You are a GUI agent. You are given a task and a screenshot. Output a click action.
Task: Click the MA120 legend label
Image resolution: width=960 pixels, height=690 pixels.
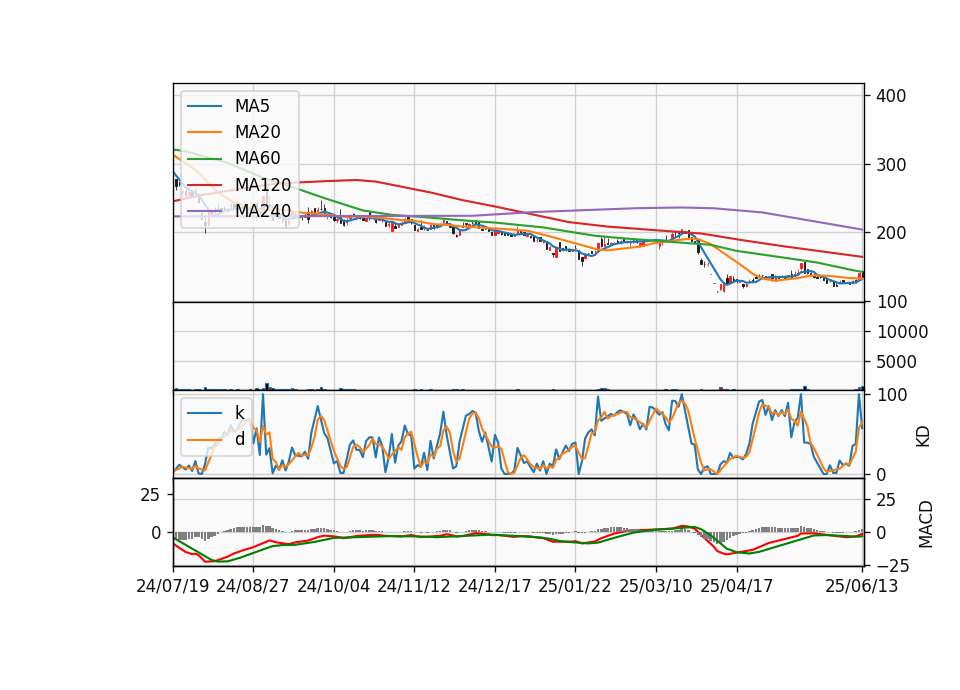click(263, 184)
